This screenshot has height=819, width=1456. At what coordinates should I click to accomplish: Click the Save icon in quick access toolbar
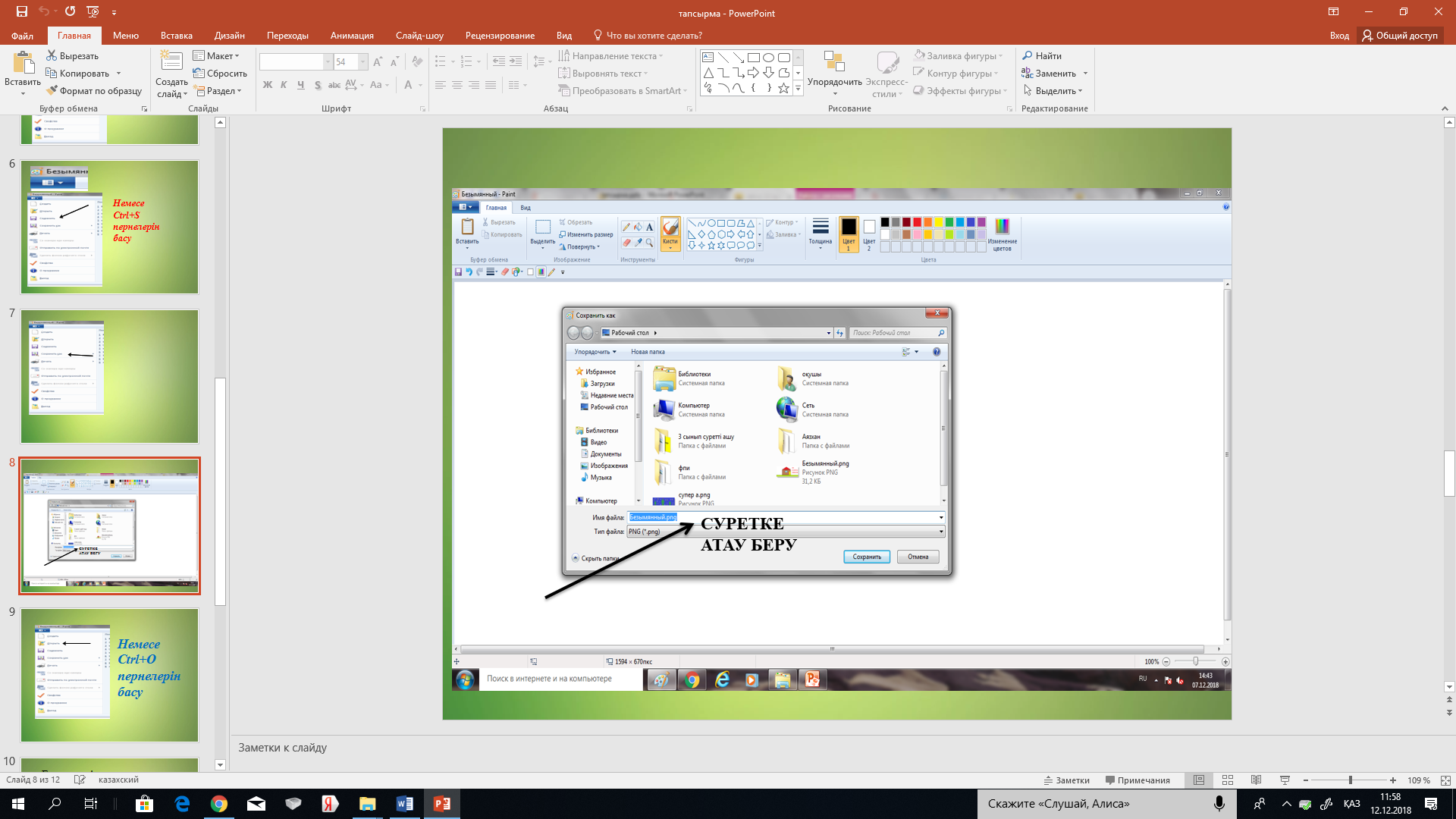tap(21, 11)
